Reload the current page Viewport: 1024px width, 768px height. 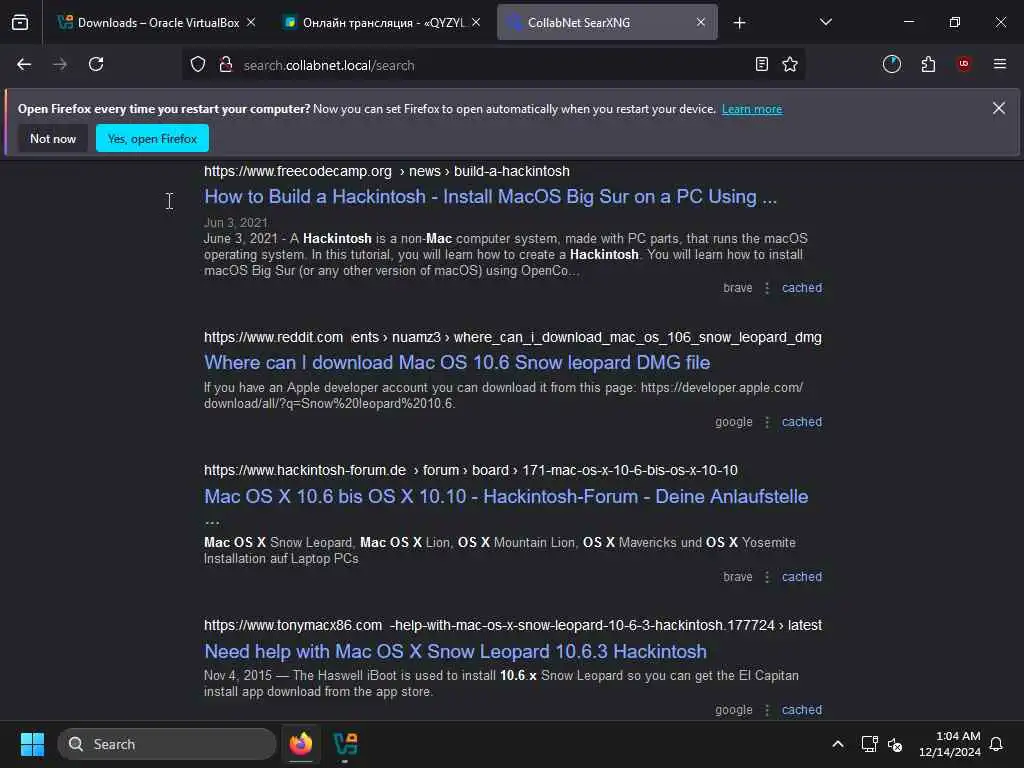point(96,64)
